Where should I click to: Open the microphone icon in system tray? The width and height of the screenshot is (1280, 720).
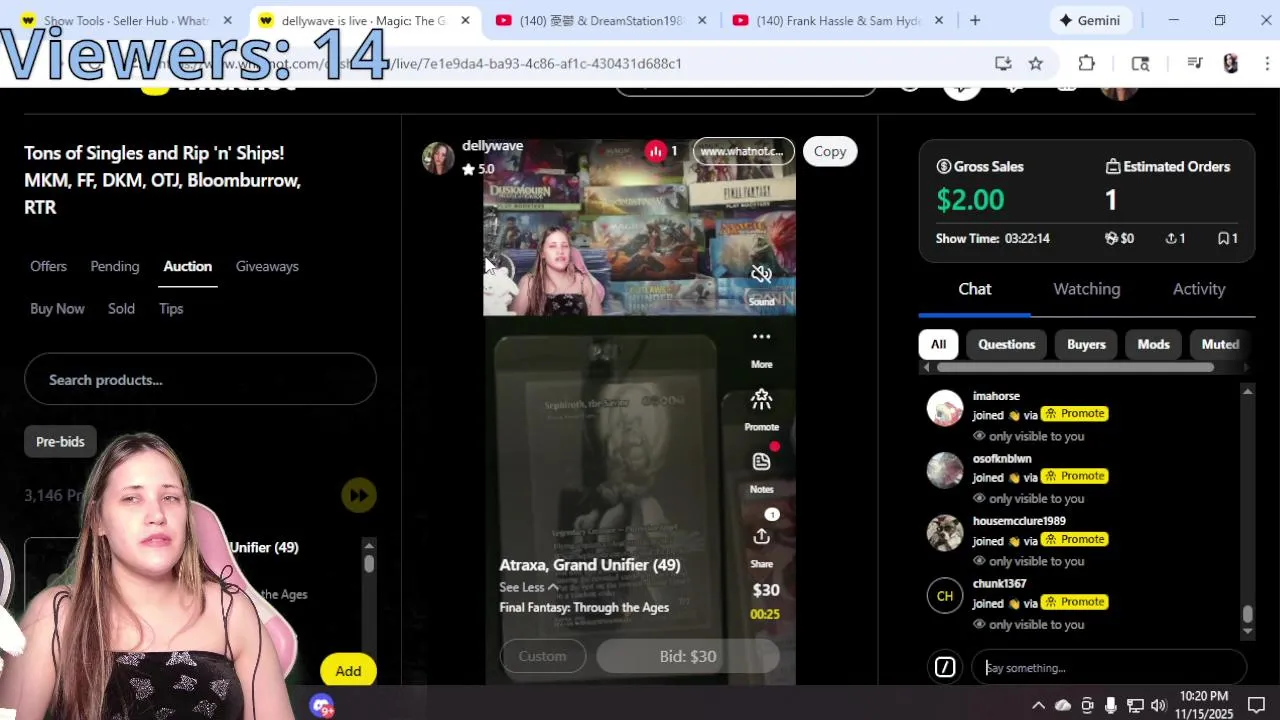click(x=1111, y=706)
